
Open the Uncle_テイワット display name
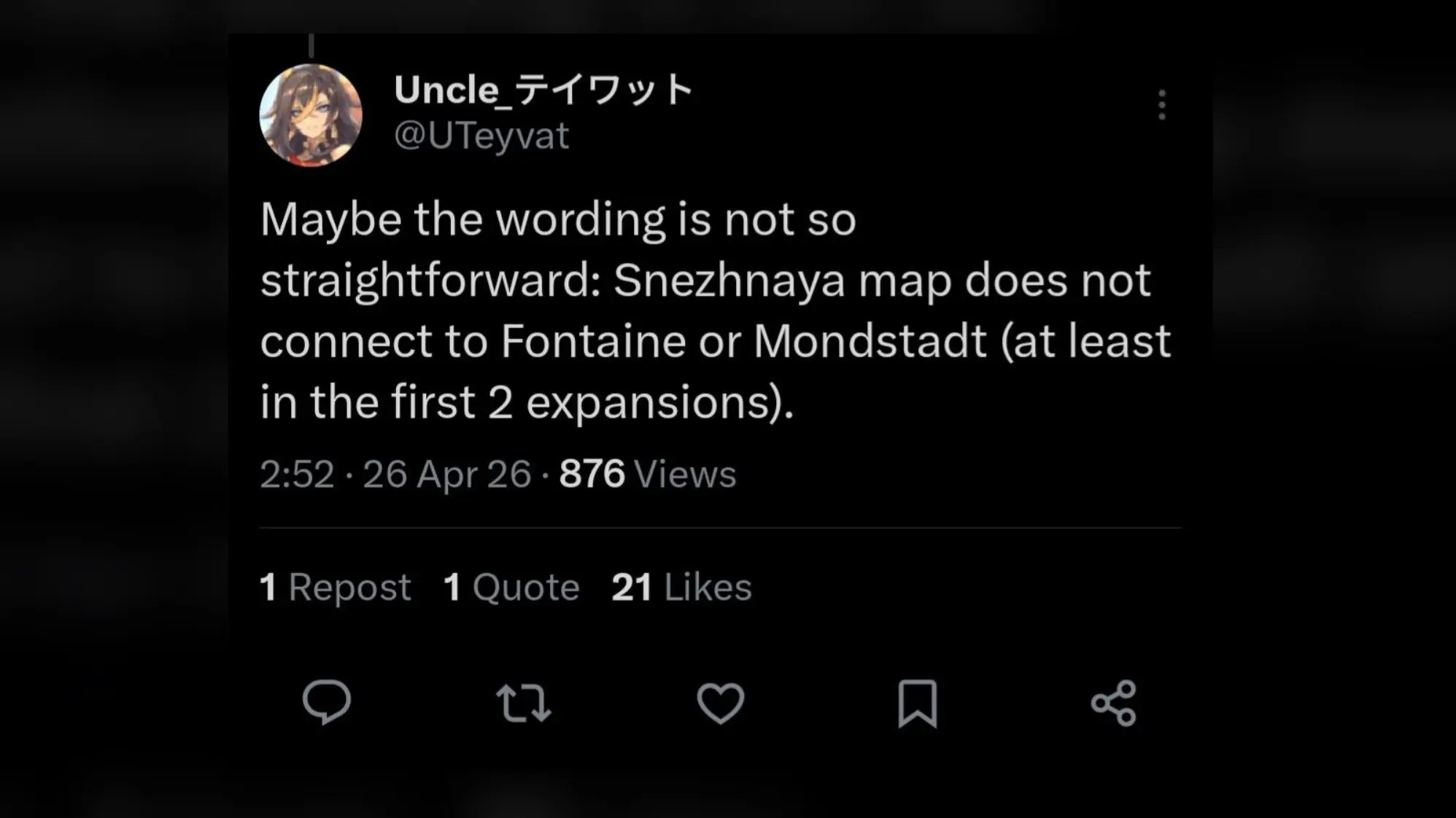click(x=543, y=90)
